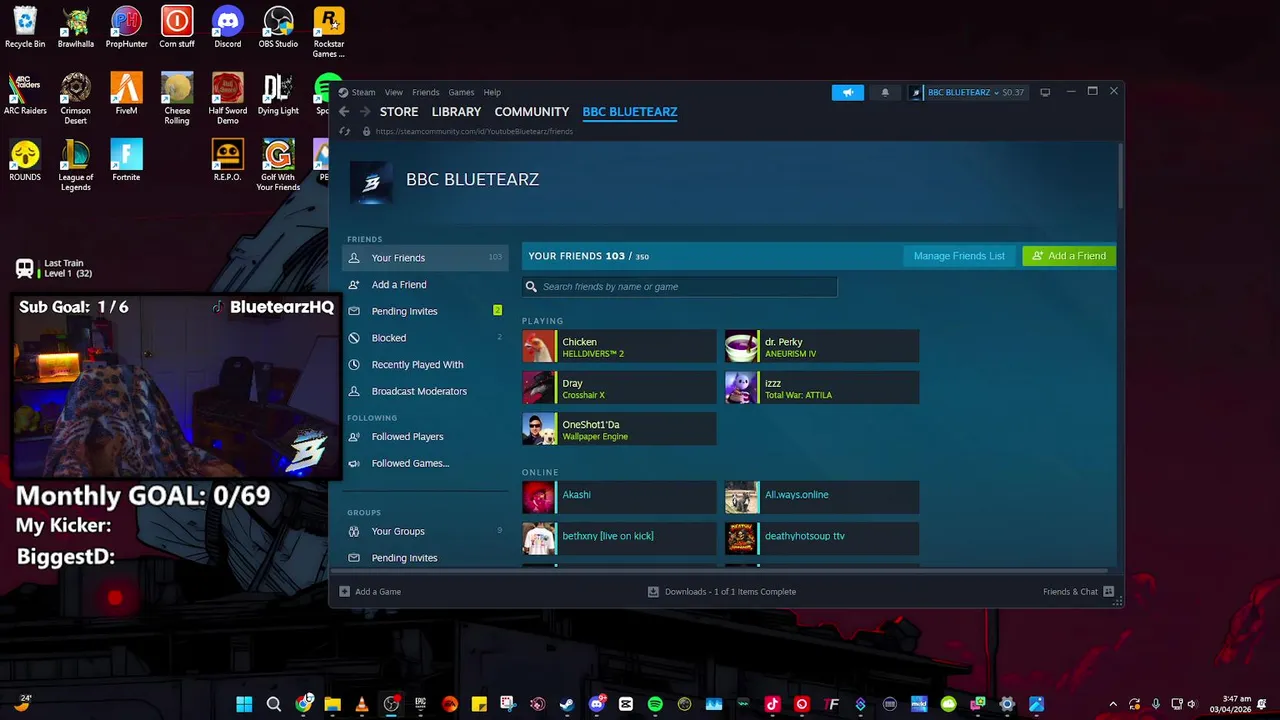Go back with the Steam back arrow
Viewport: 1280px width, 720px height.
344,112
